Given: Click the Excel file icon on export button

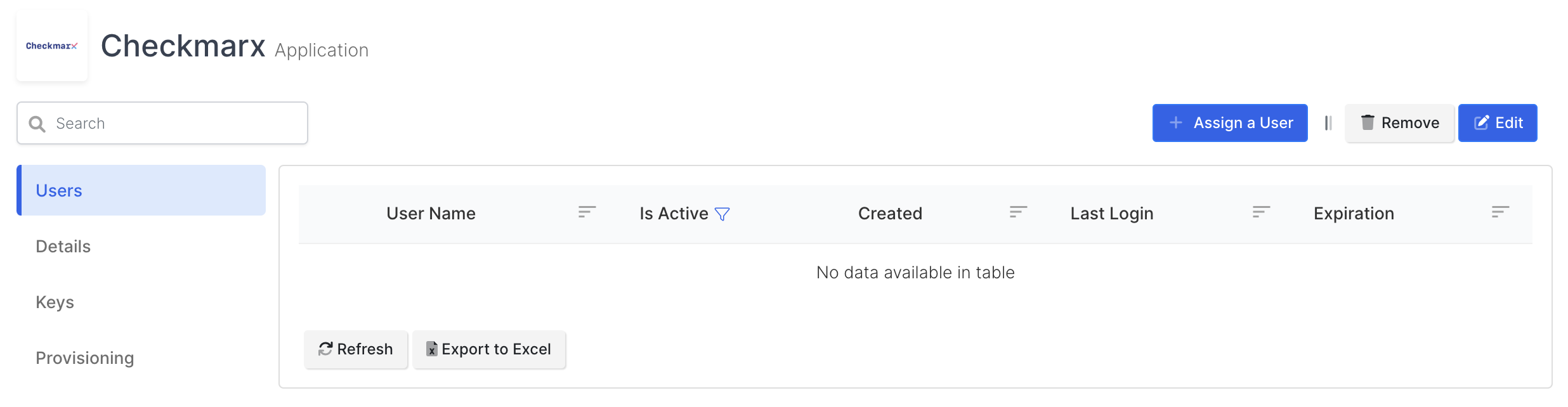Looking at the screenshot, I should coord(431,349).
